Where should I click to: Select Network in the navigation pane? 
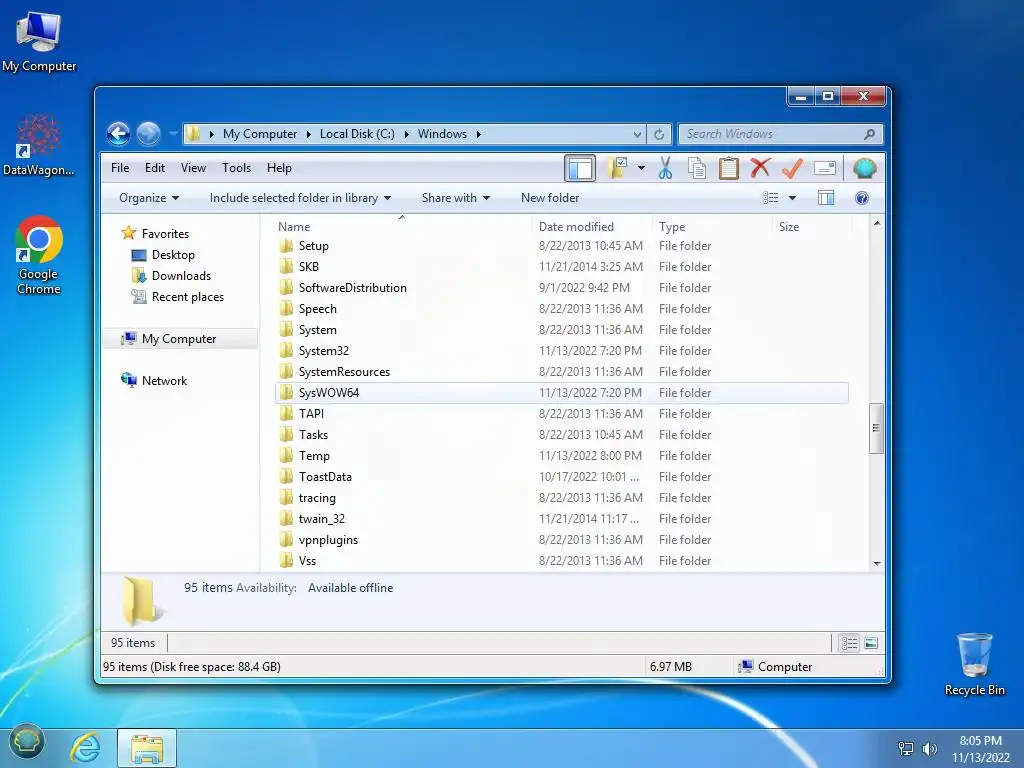164,381
